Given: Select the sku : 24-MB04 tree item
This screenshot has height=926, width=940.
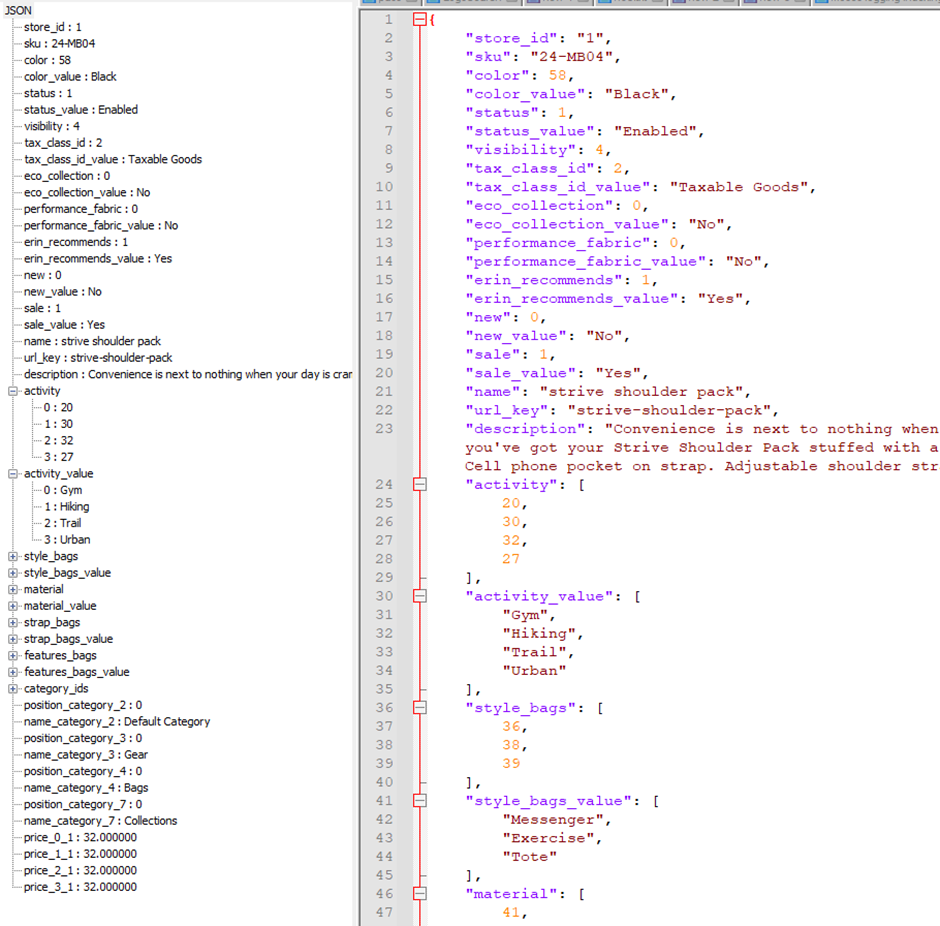Looking at the screenshot, I should pyautogui.click(x=59, y=44).
